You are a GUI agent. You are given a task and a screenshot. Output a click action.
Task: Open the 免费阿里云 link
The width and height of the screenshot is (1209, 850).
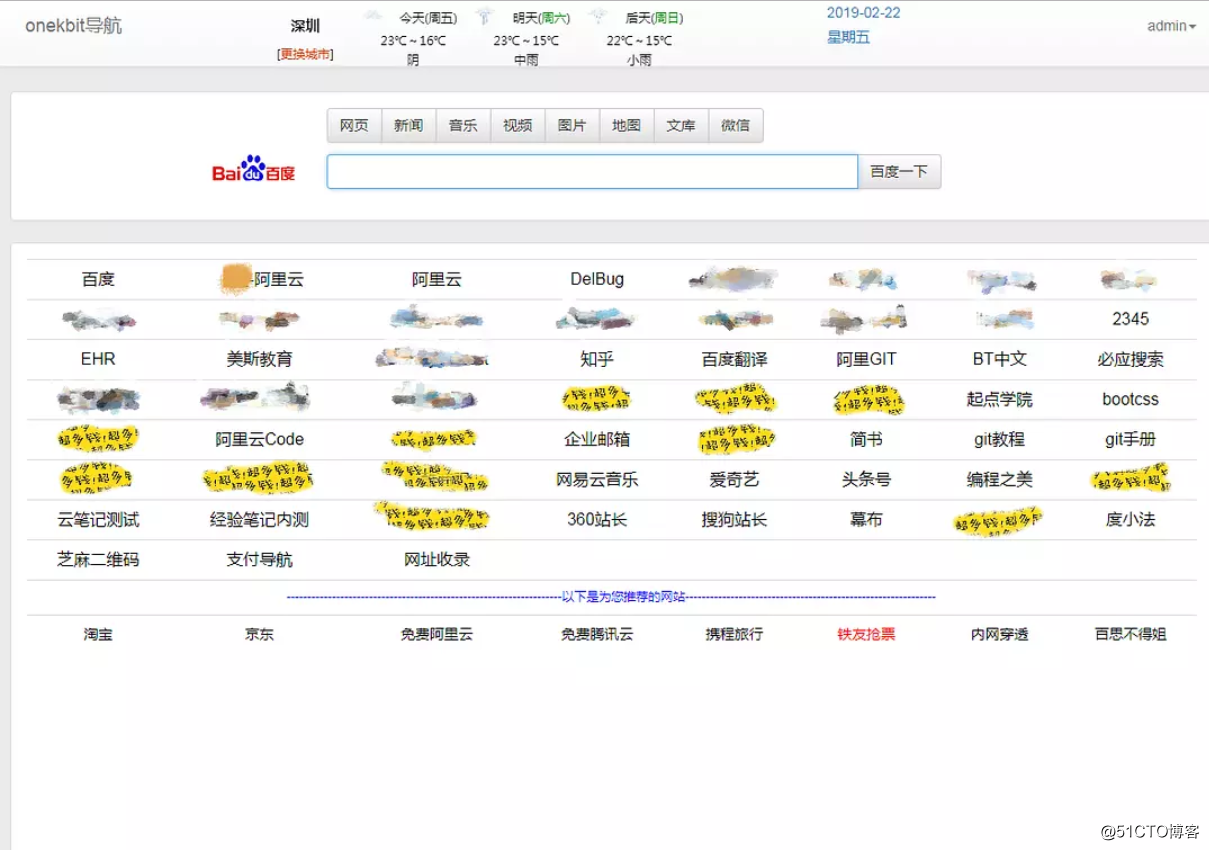[437, 634]
